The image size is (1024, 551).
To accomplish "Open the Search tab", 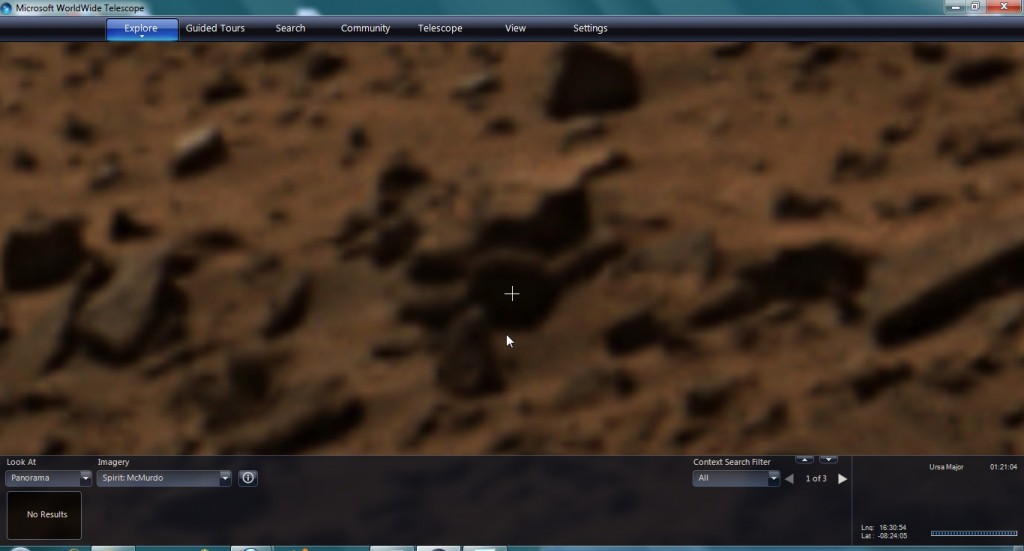I will coord(290,28).
